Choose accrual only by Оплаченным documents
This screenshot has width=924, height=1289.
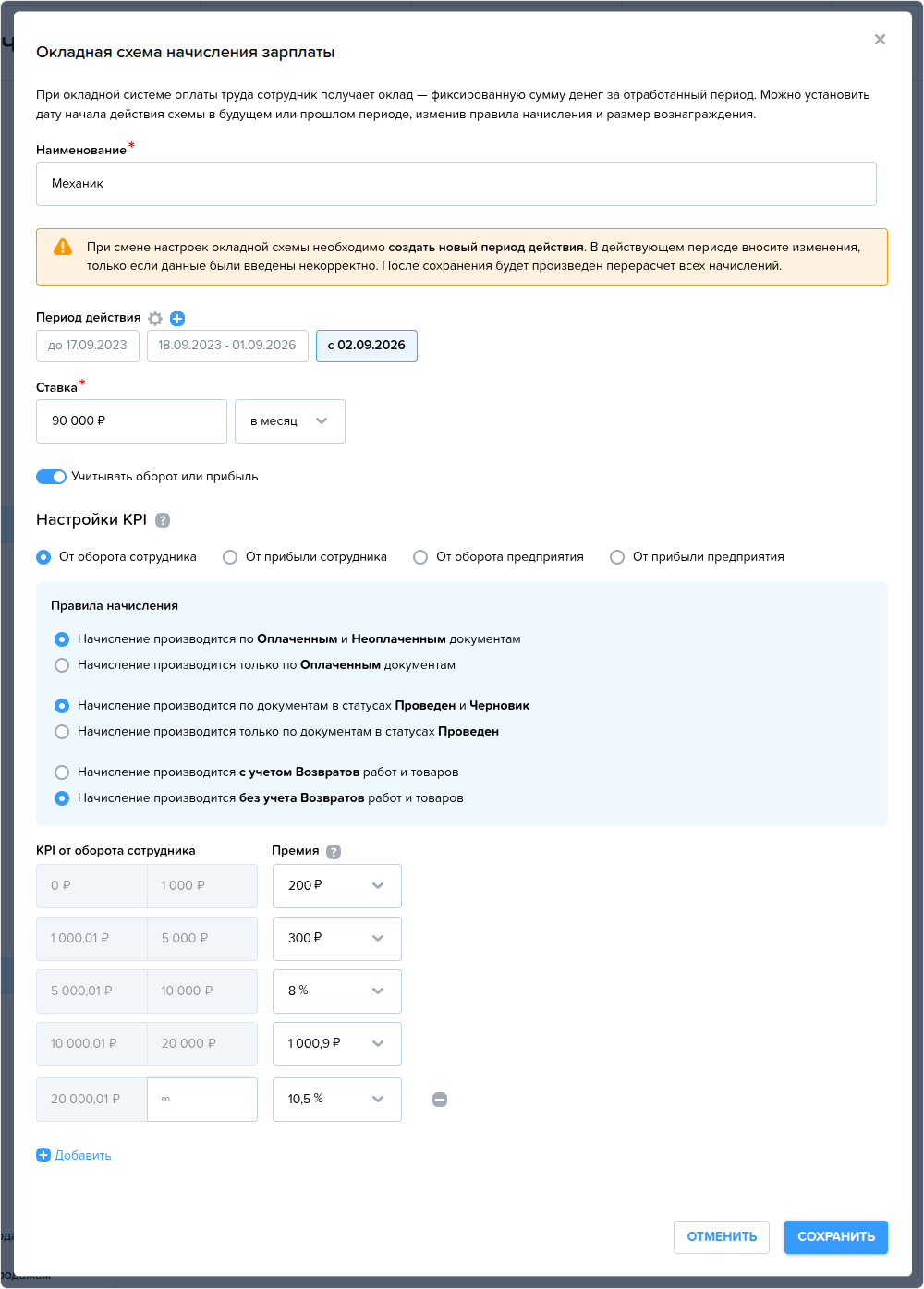click(62, 665)
